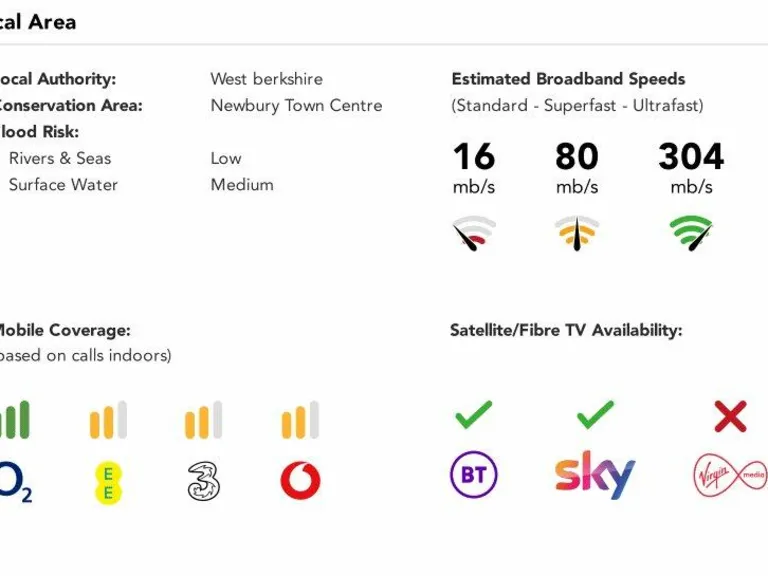Click the green checkmark above Sky
This screenshot has height=576, width=768.
click(595, 414)
